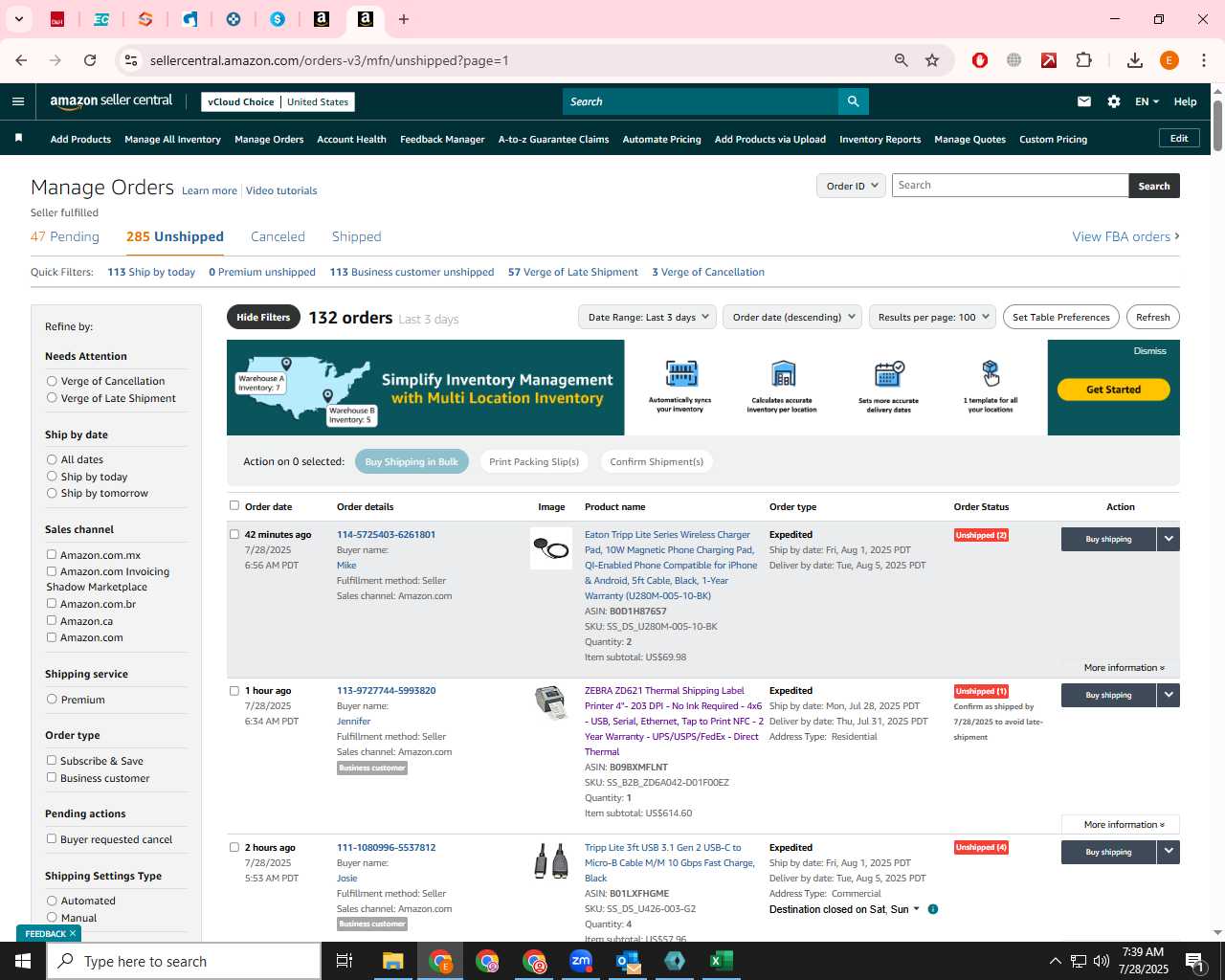
Task: Open the browser downloads icon
Action: coord(1135,60)
